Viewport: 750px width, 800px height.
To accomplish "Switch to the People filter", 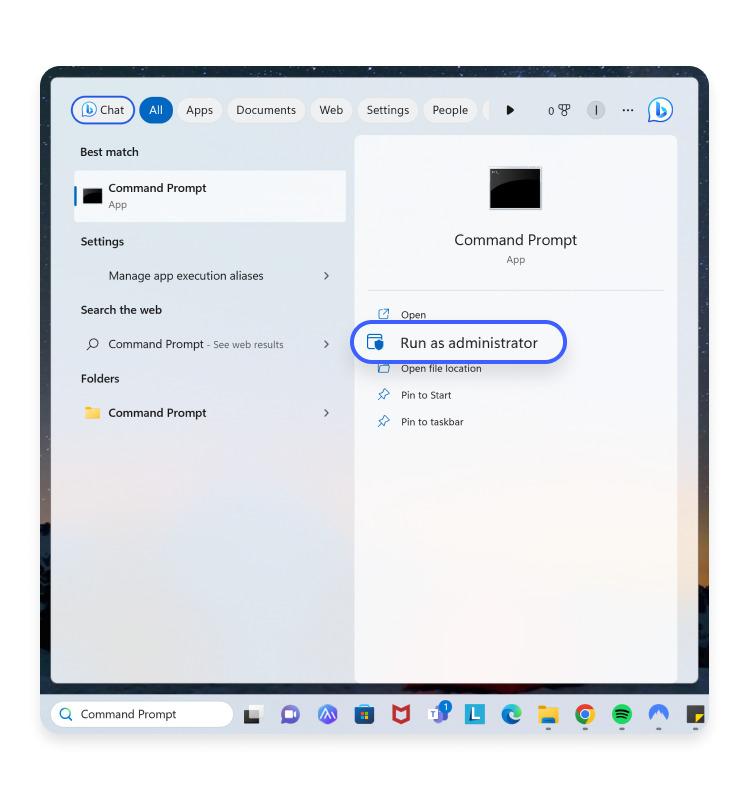I will [x=450, y=110].
